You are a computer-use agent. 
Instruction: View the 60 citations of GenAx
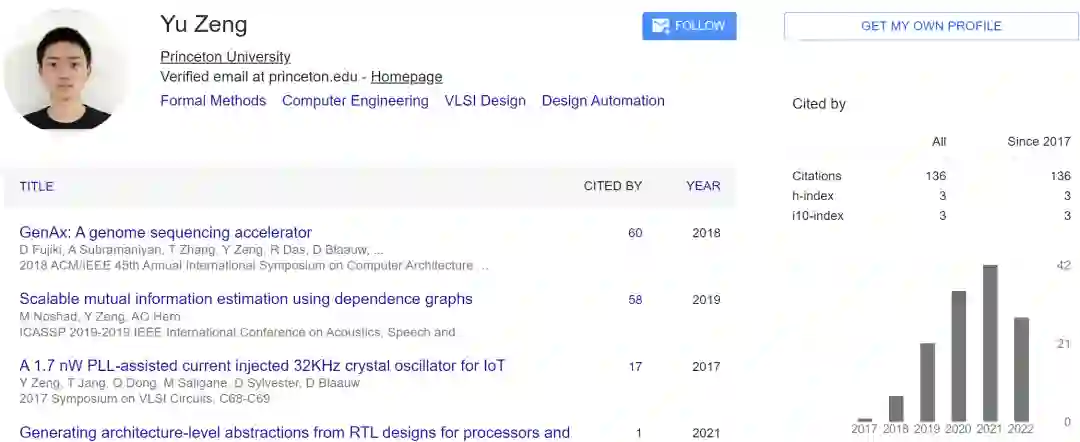tap(635, 233)
